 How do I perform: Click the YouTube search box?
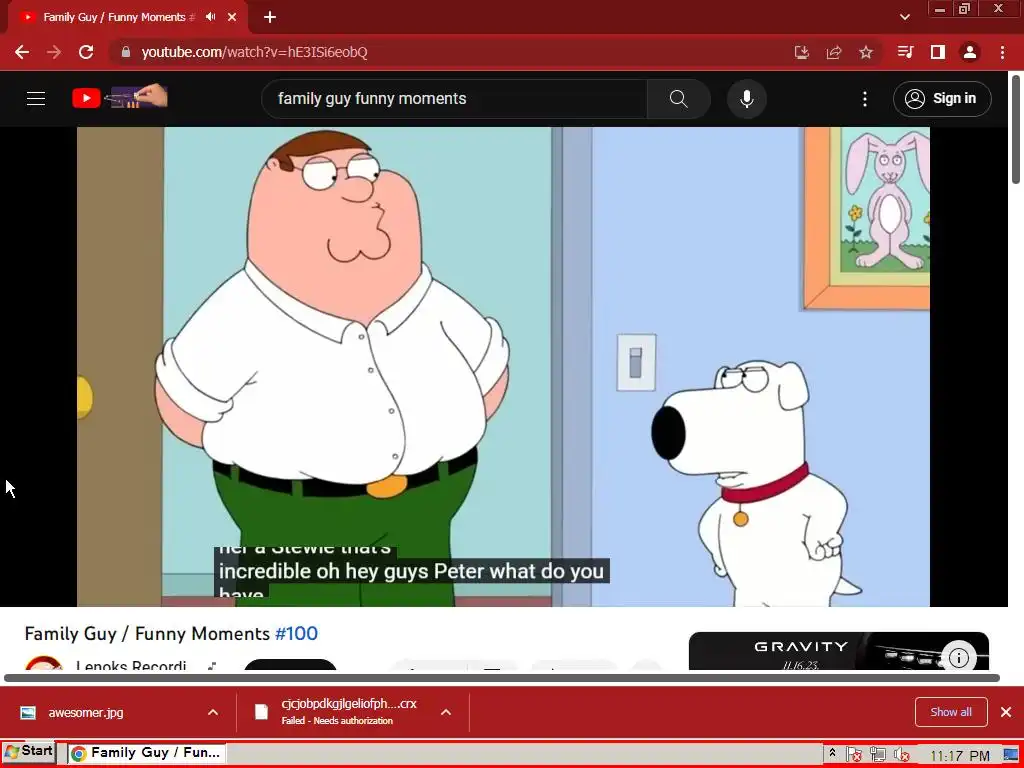tap(455, 99)
